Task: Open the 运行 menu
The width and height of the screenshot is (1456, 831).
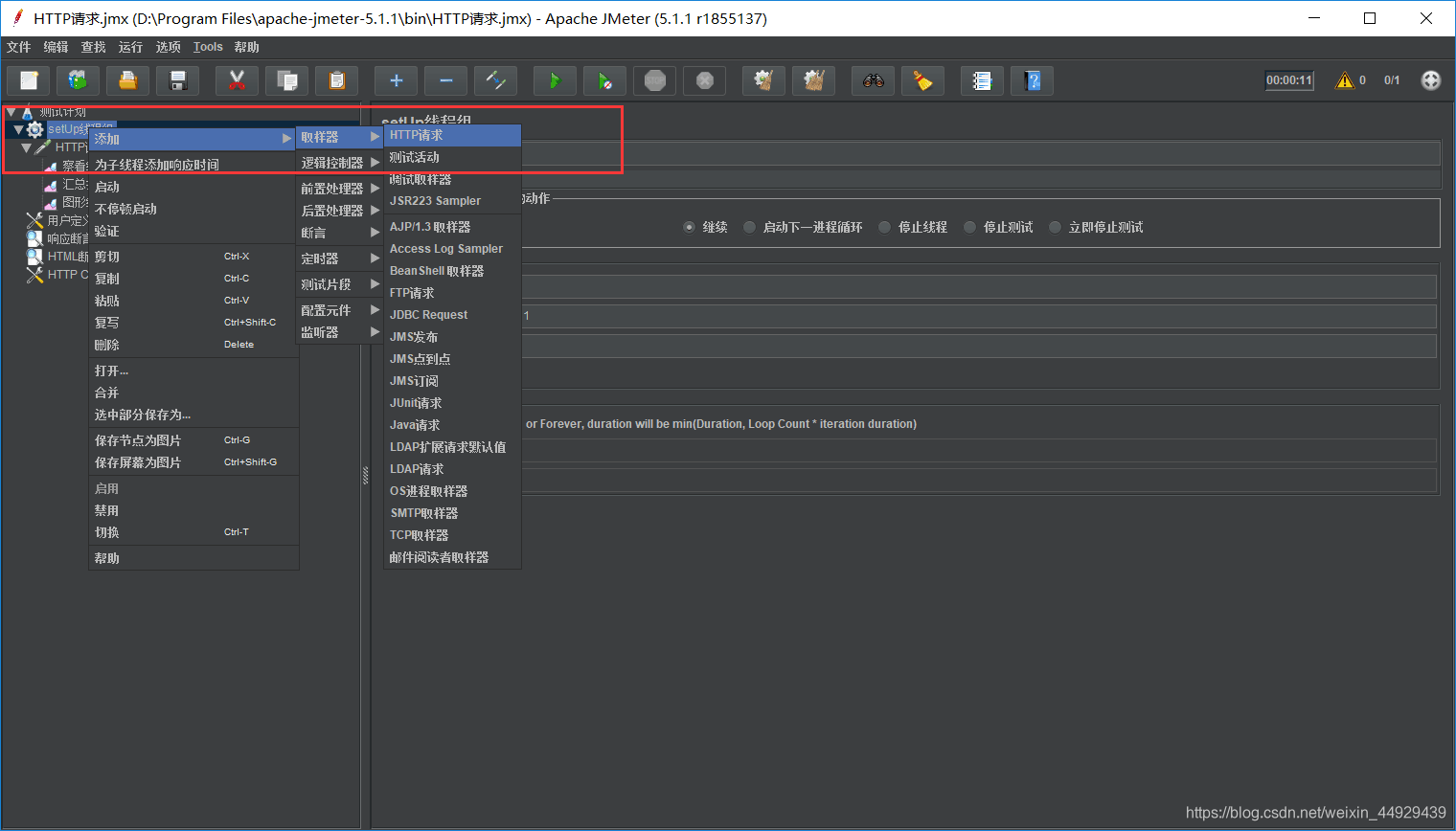Action: pyautogui.click(x=130, y=47)
